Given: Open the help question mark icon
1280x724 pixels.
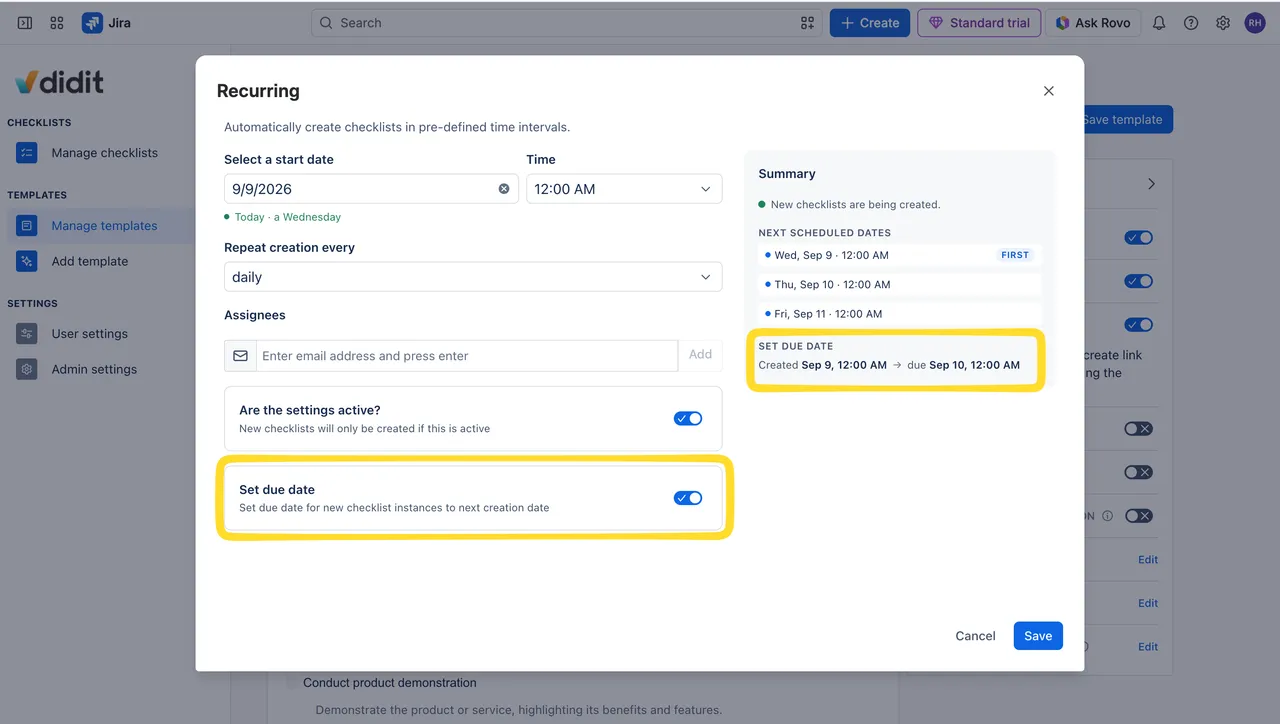Looking at the screenshot, I should click(1191, 23).
